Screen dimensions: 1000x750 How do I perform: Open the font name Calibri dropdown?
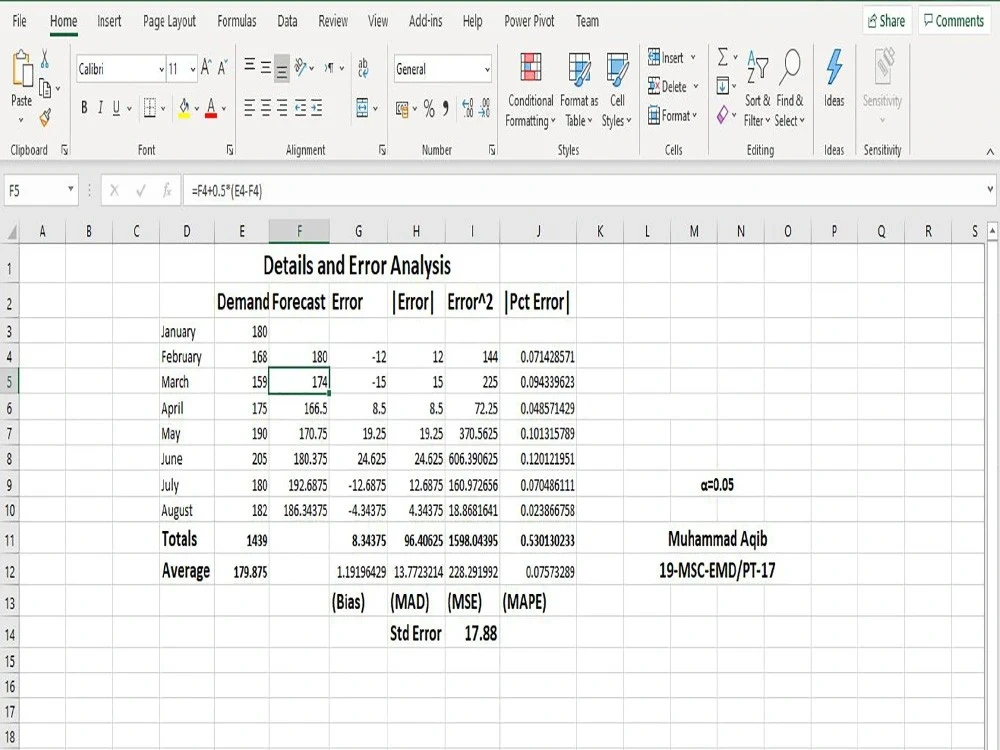(161, 70)
